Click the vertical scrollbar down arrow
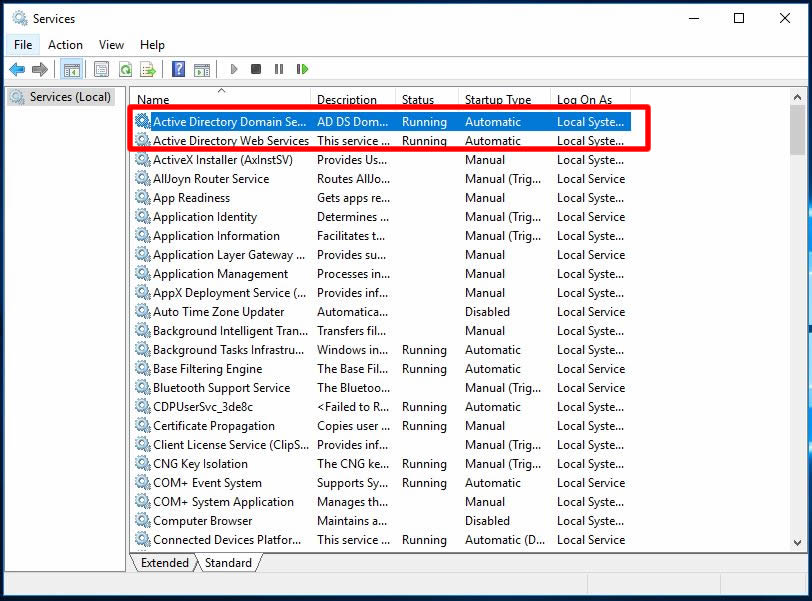812x601 pixels. tap(797, 542)
